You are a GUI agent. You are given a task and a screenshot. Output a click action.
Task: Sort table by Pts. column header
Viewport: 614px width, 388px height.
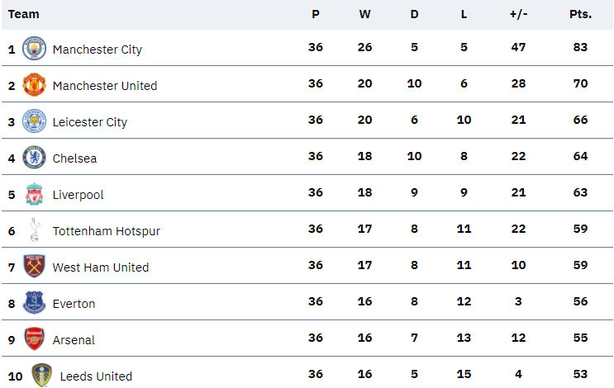pos(580,14)
